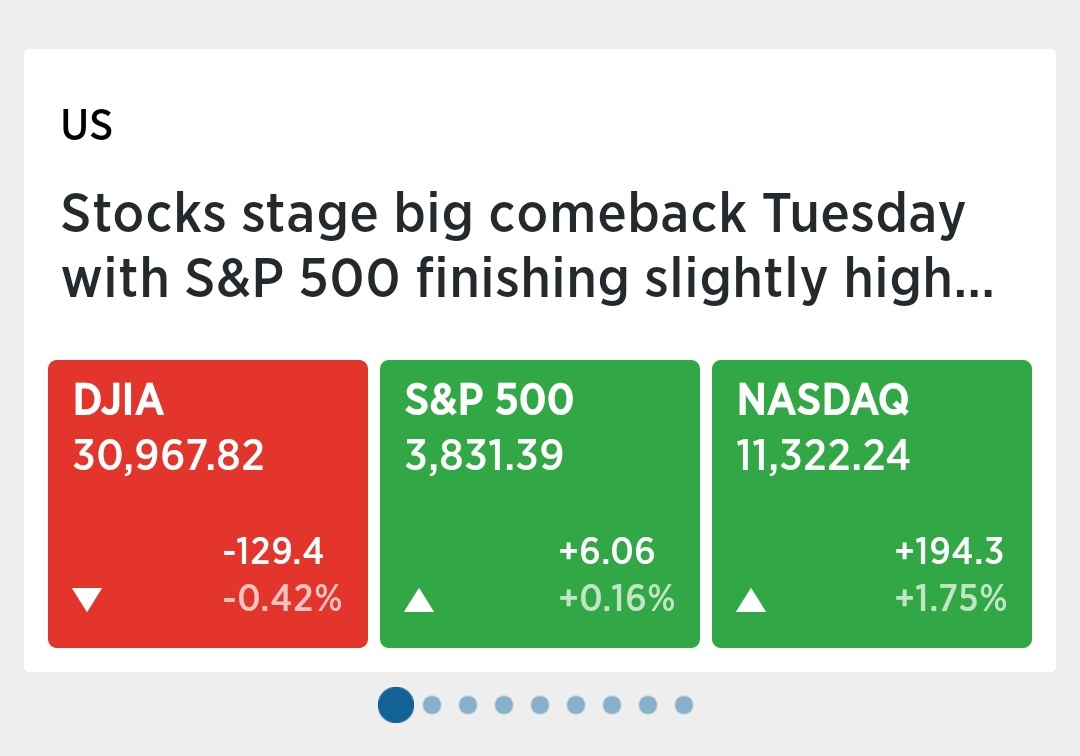Click the S&P 500 +0.16% change
The width and height of the screenshot is (1080, 756).
tap(616, 597)
